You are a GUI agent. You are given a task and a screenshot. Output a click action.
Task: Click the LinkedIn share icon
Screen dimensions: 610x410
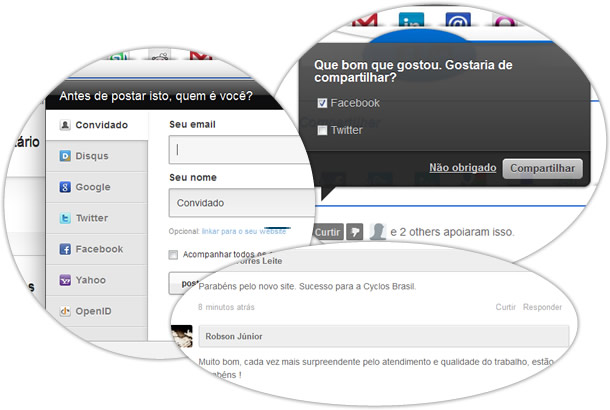412,19
